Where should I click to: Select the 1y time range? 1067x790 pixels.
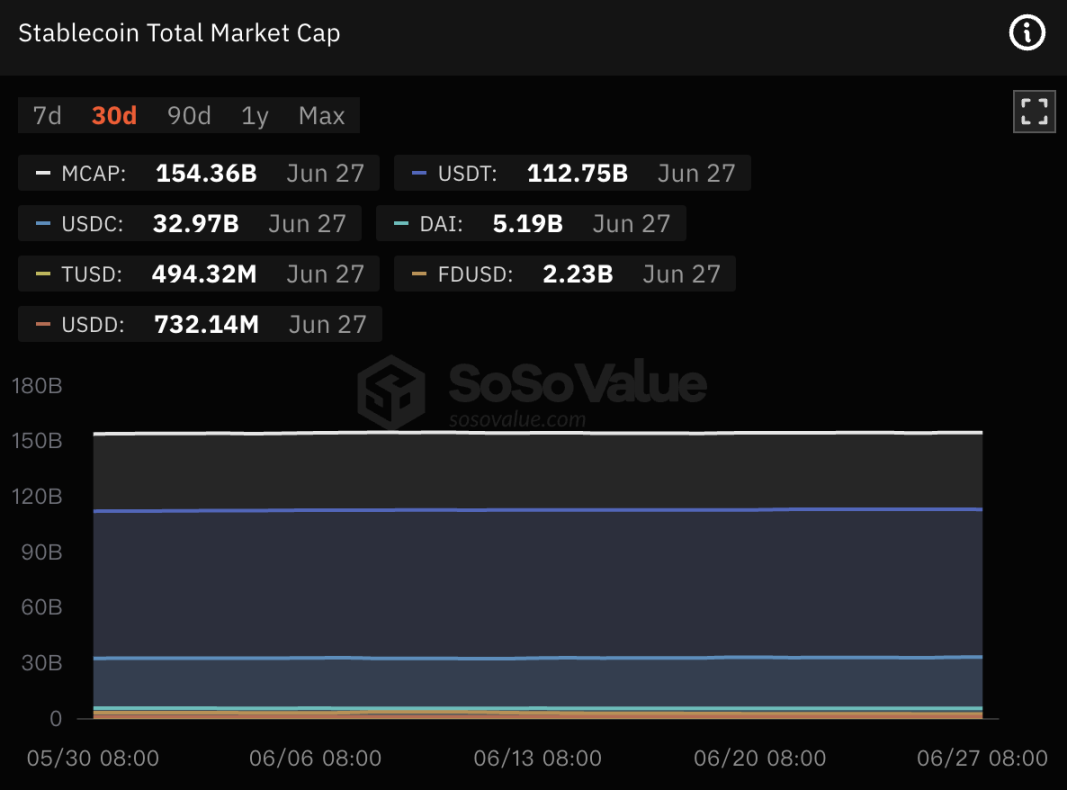pos(255,116)
